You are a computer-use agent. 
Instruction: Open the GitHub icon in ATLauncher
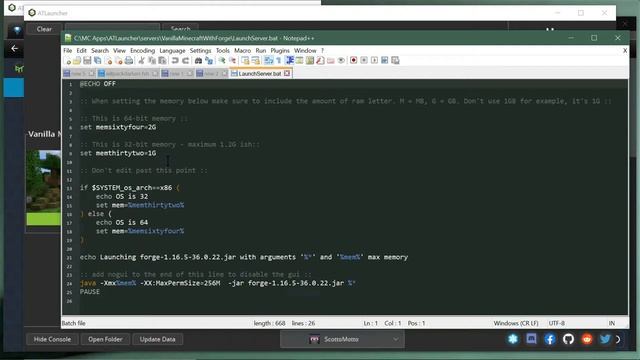click(568, 339)
